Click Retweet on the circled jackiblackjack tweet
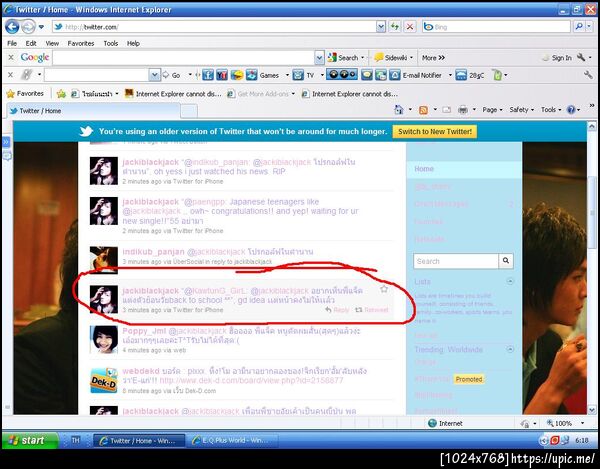Screen dimensions: 600x469 click(x=372, y=310)
